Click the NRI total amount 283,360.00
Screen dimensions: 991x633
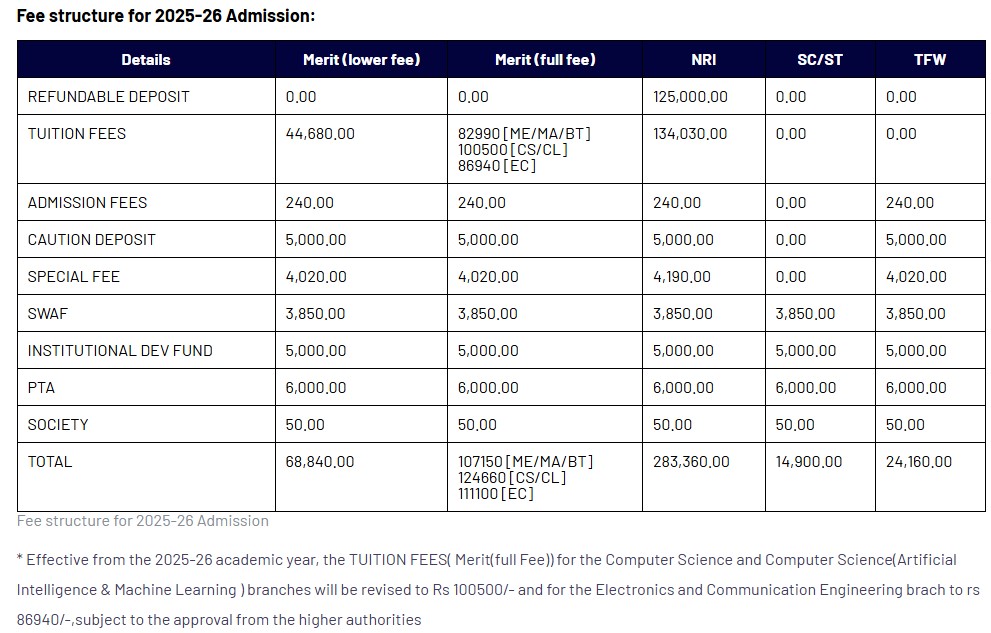coord(691,462)
